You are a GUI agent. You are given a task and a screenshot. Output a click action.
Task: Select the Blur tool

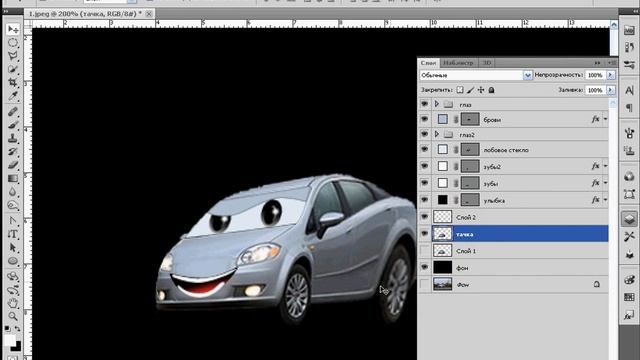[13, 192]
